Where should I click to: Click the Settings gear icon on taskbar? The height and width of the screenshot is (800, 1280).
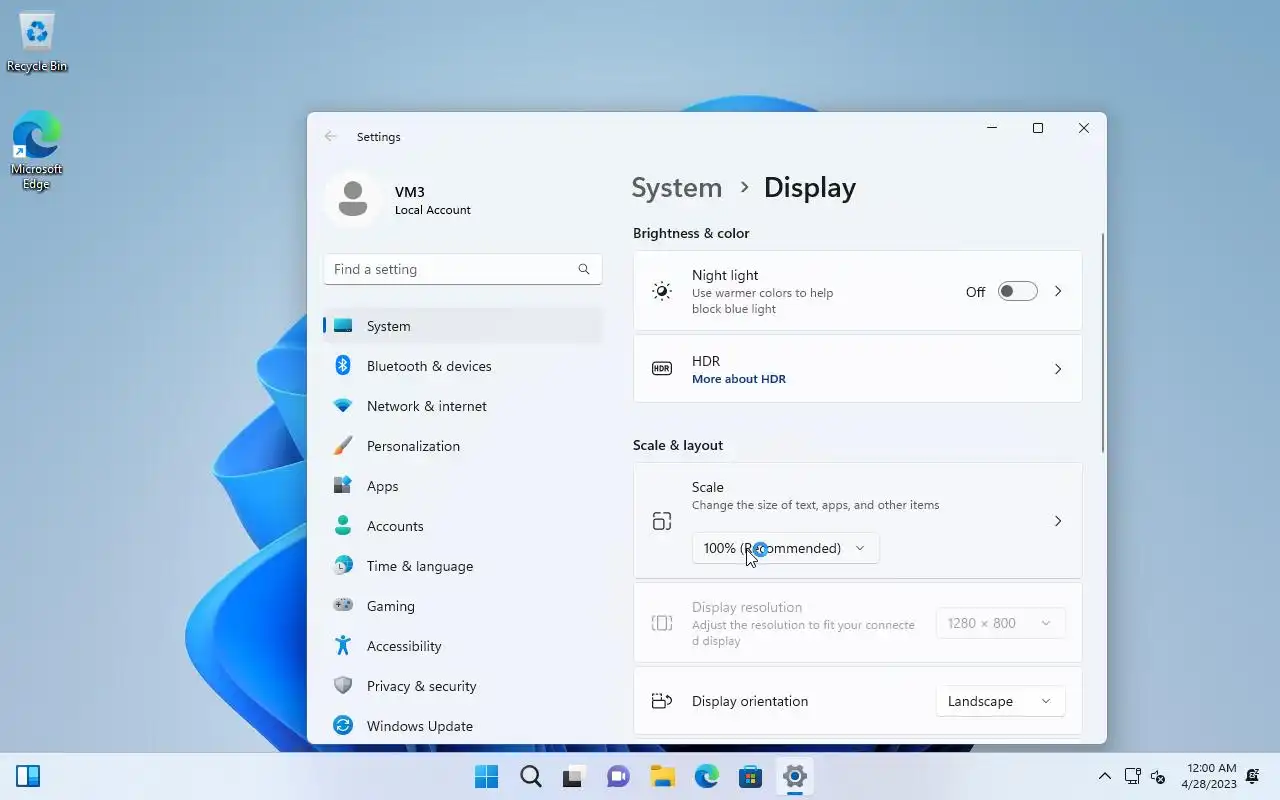coord(795,777)
